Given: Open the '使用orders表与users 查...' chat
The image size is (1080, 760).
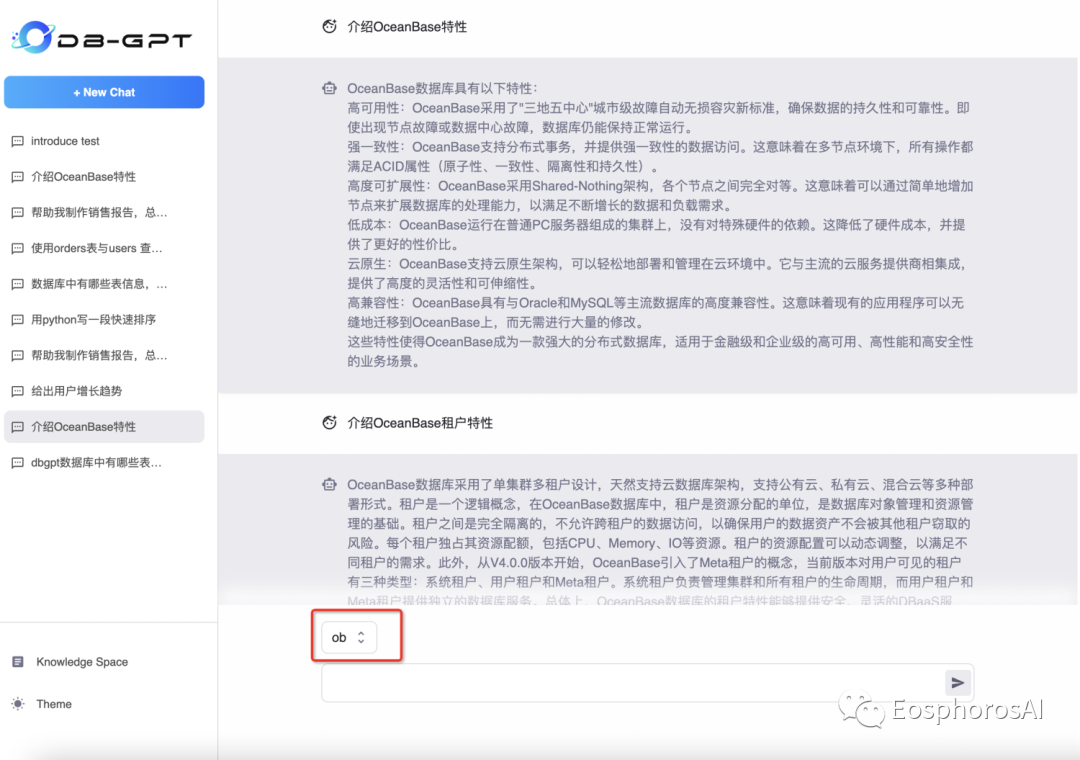Looking at the screenshot, I should pos(104,248).
